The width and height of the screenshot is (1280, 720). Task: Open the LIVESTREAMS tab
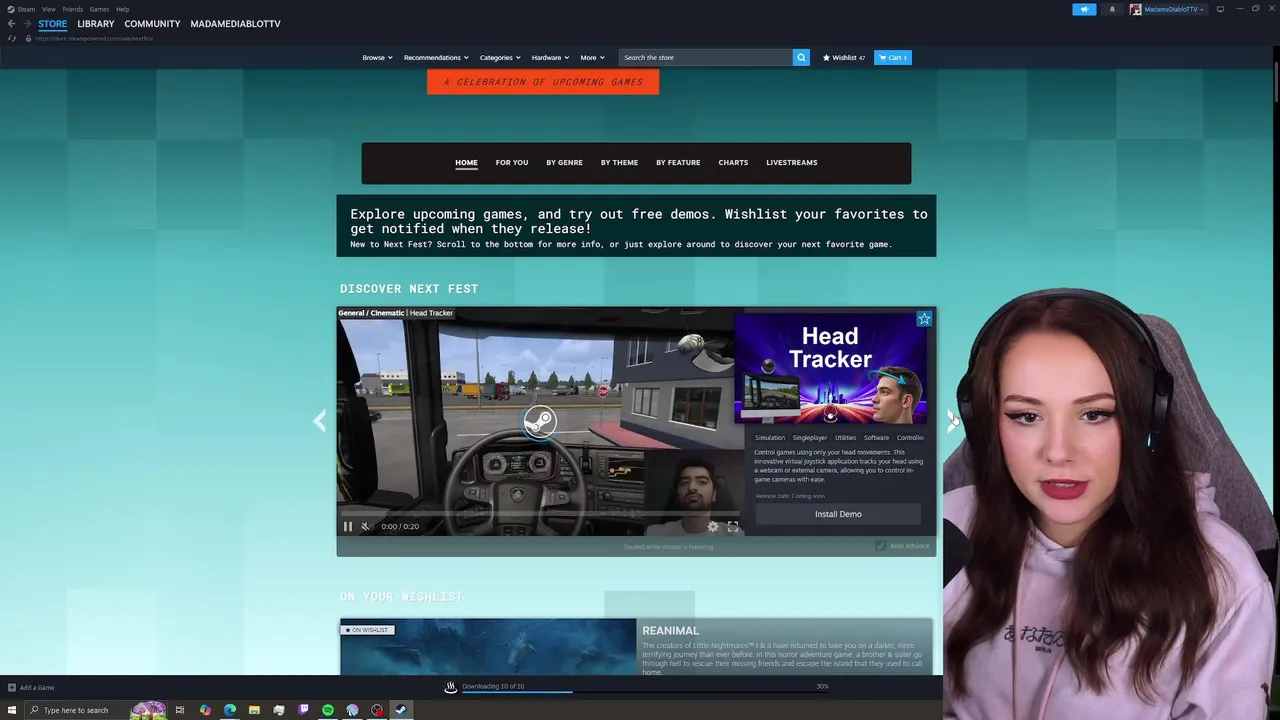[x=792, y=163]
